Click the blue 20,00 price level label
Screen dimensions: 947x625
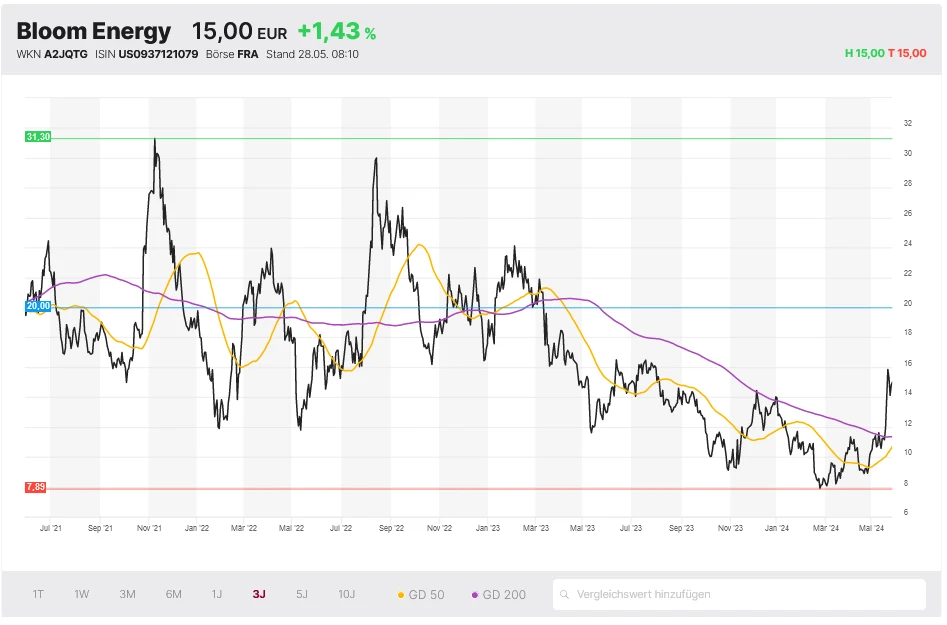coord(37,306)
